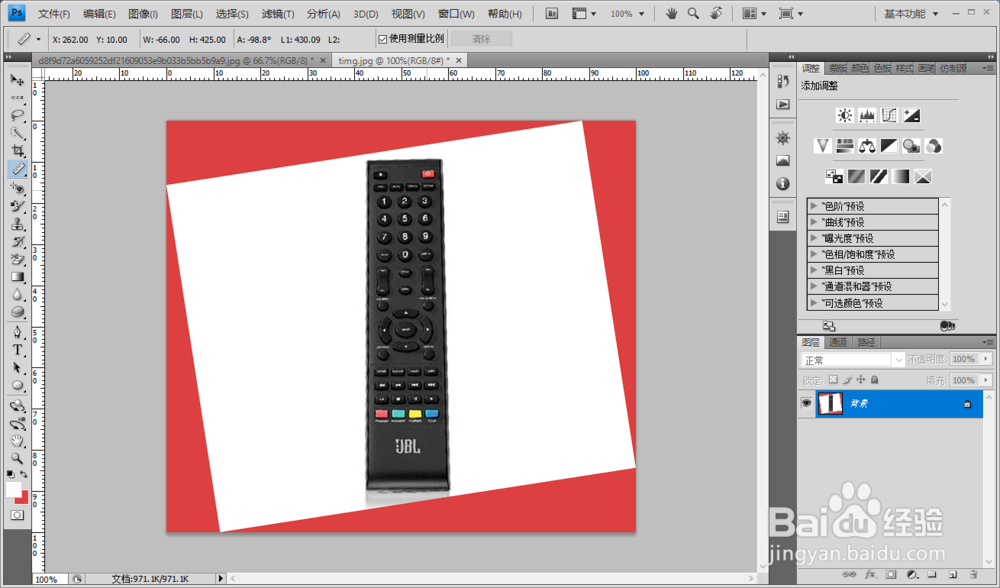Select the Zoom tool in toolbox

[x=17, y=458]
